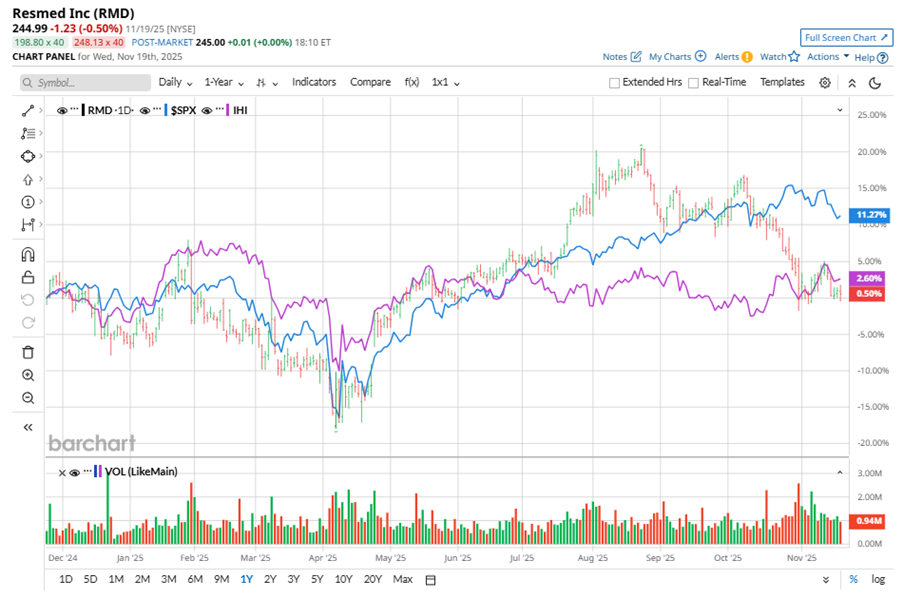Screen dimensions: 903x598
Task: Open chart settings gear icon
Action: [x=825, y=83]
